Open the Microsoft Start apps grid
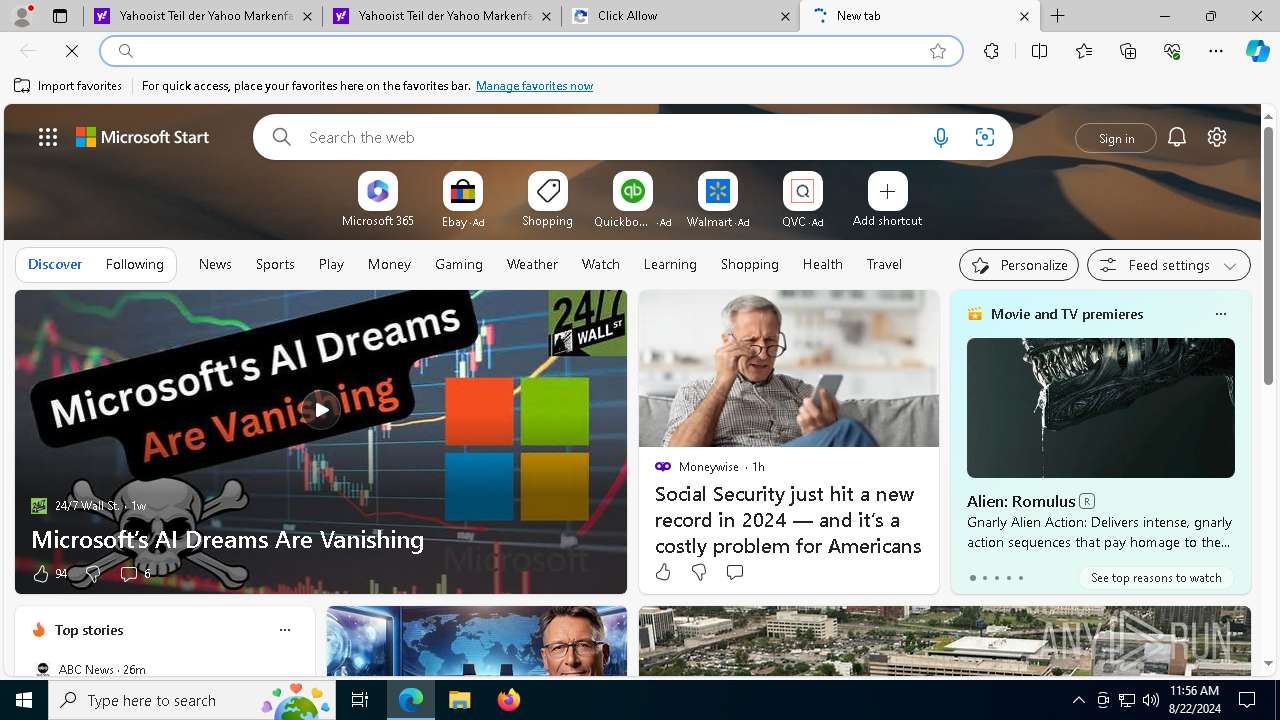The image size is (1280, 720). coord(47,137)
